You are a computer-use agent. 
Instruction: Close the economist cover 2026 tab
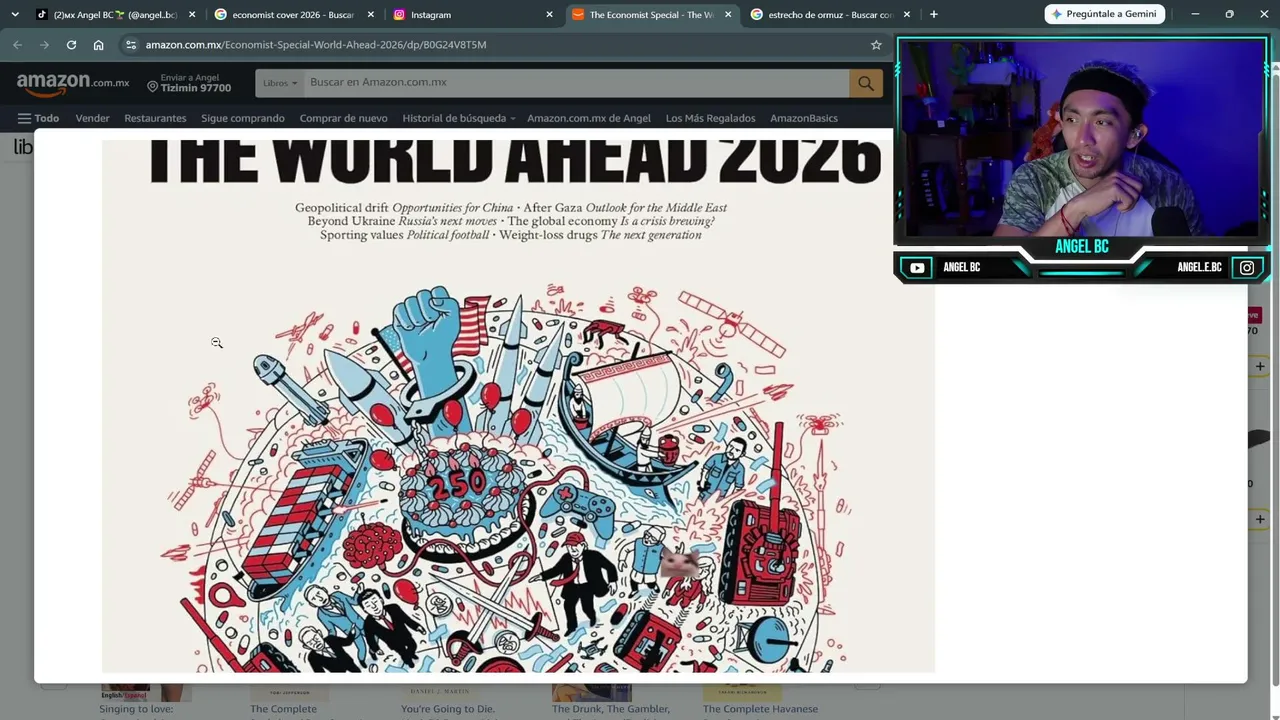[371, 15]
